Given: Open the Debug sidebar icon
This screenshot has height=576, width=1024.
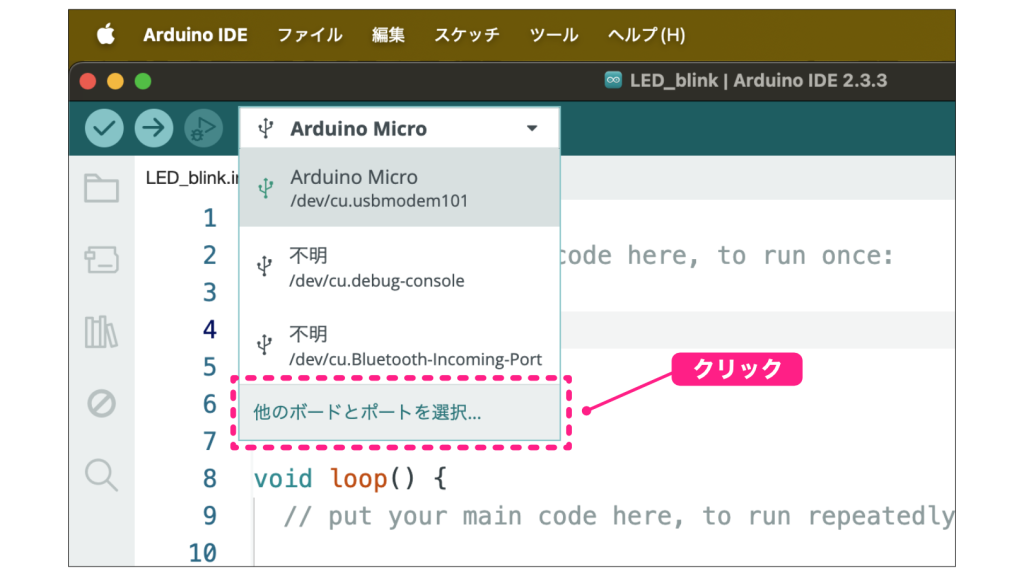Looking at the screenshot, I should pos(101,404).
